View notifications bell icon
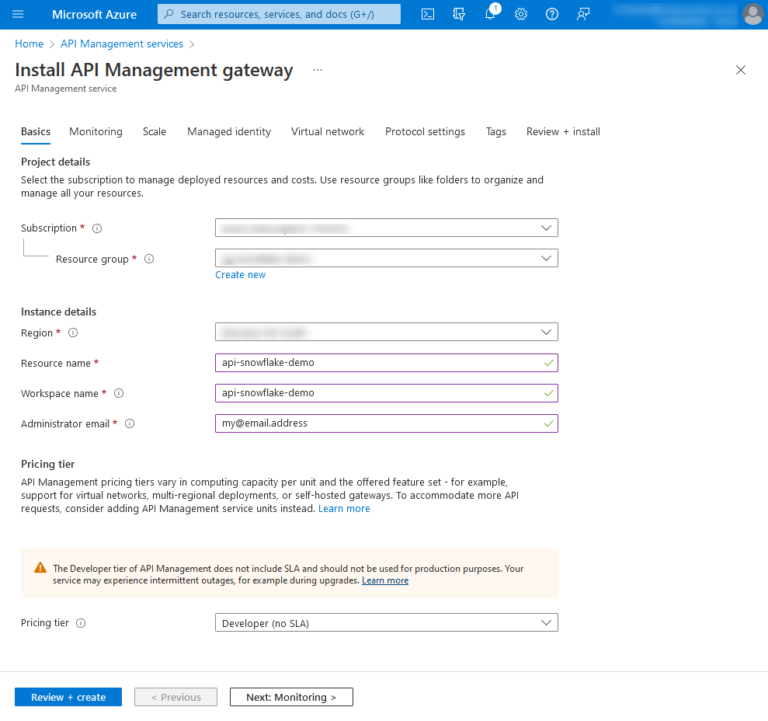 click(x=490, y=14)
